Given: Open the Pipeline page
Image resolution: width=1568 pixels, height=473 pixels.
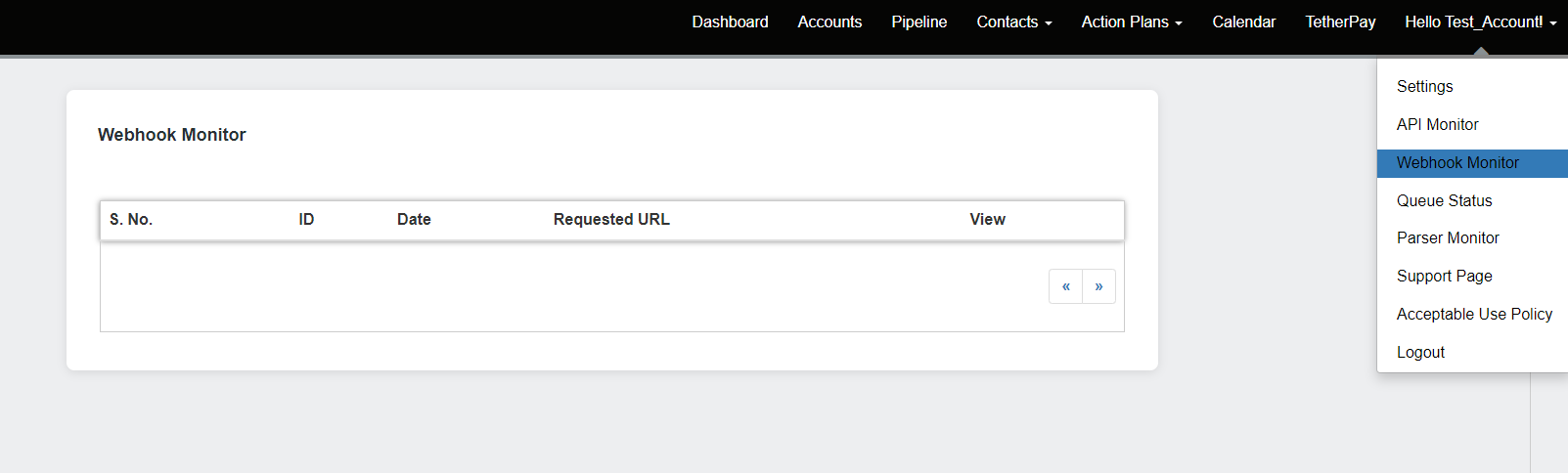Looking at the screenshot, I should click(x=918, y=21).
